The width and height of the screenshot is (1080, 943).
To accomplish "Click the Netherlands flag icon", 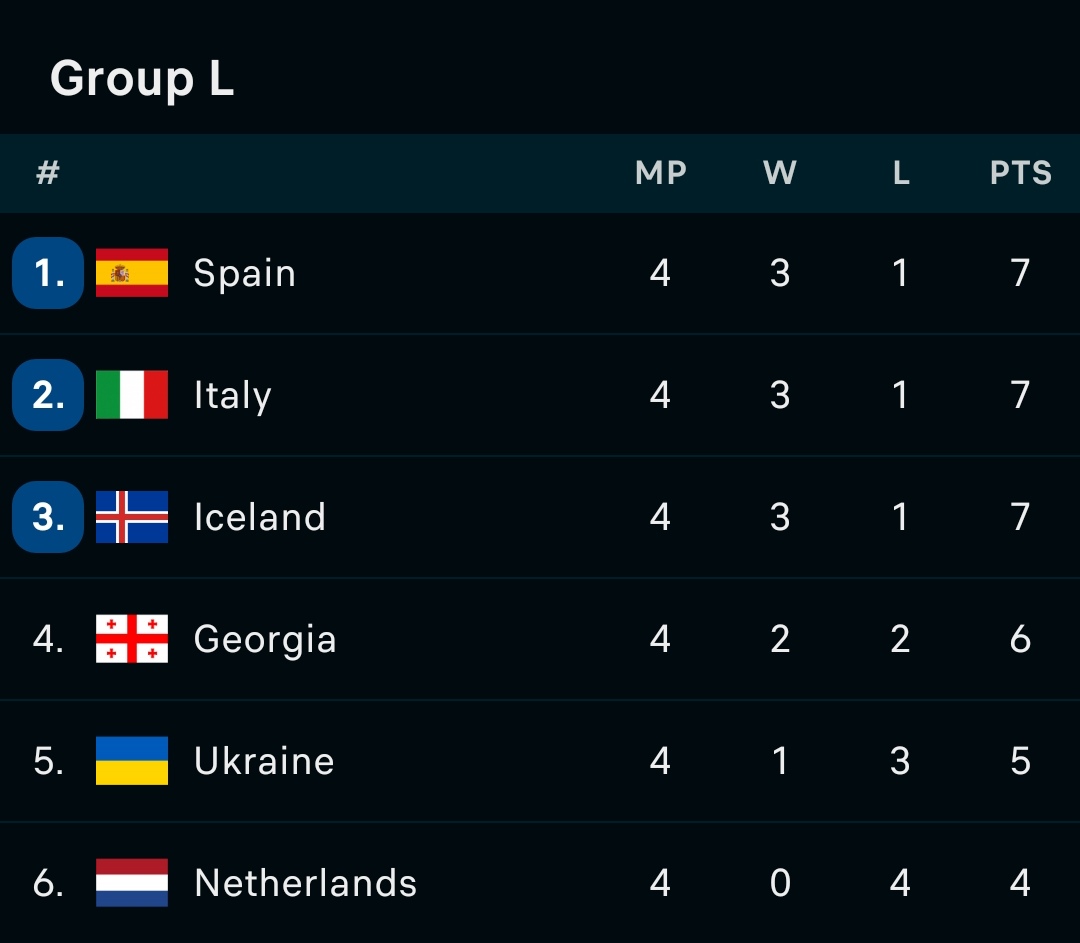I will click(x=132, y=883).
